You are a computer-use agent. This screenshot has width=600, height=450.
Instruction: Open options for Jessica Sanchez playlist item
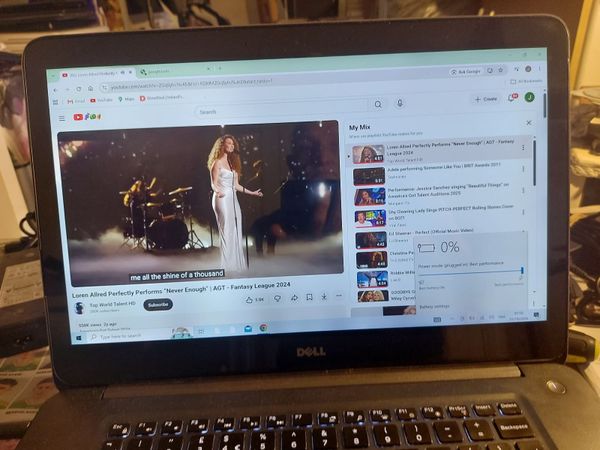[523, 190]
